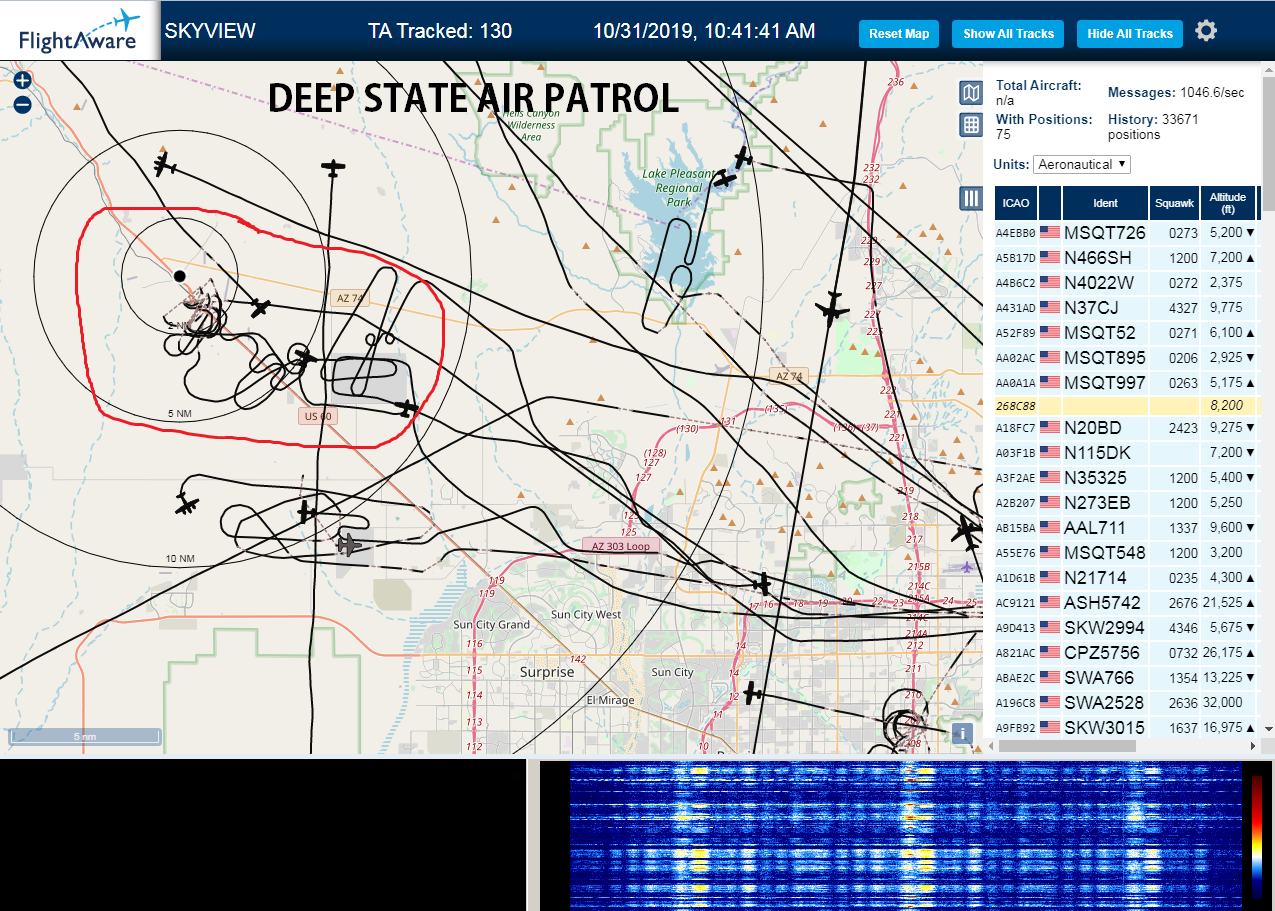Image resolution: width=1275 pixels, height=911 pixels.
Task: Click squawk 4327 in N37CJ row
Action: (x=1182, y=307)
